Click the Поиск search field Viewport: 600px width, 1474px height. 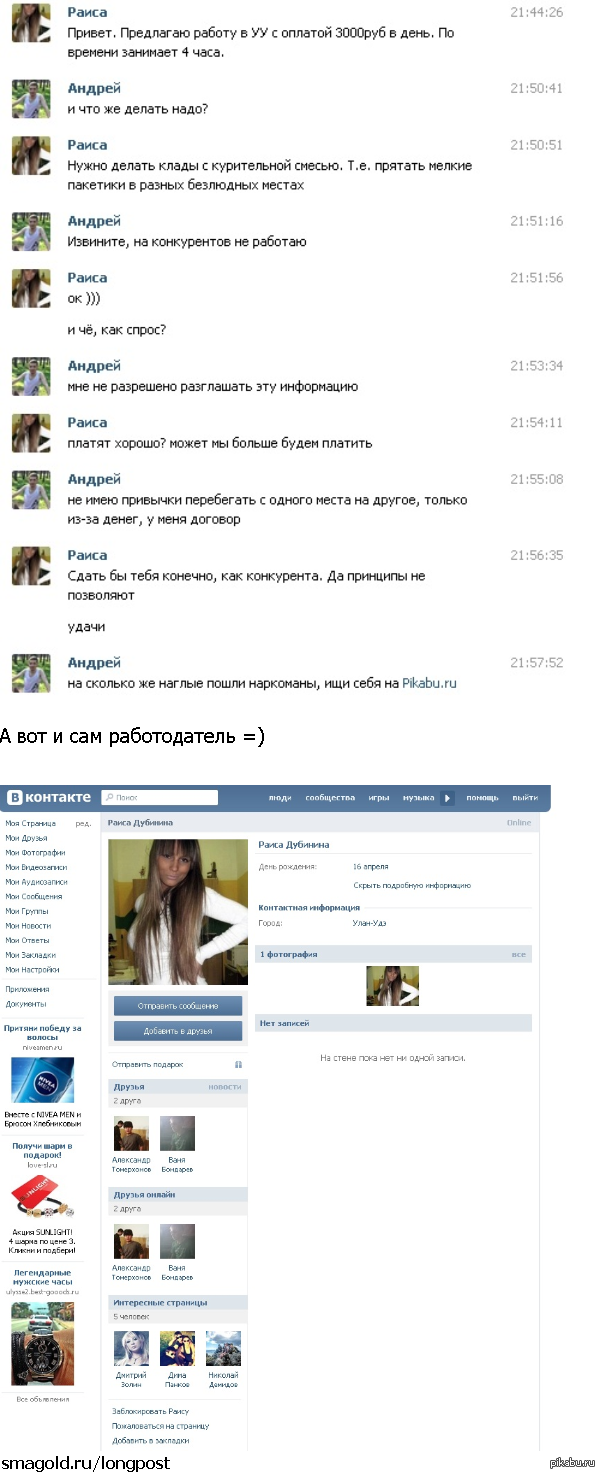click(x=165, y=797)
